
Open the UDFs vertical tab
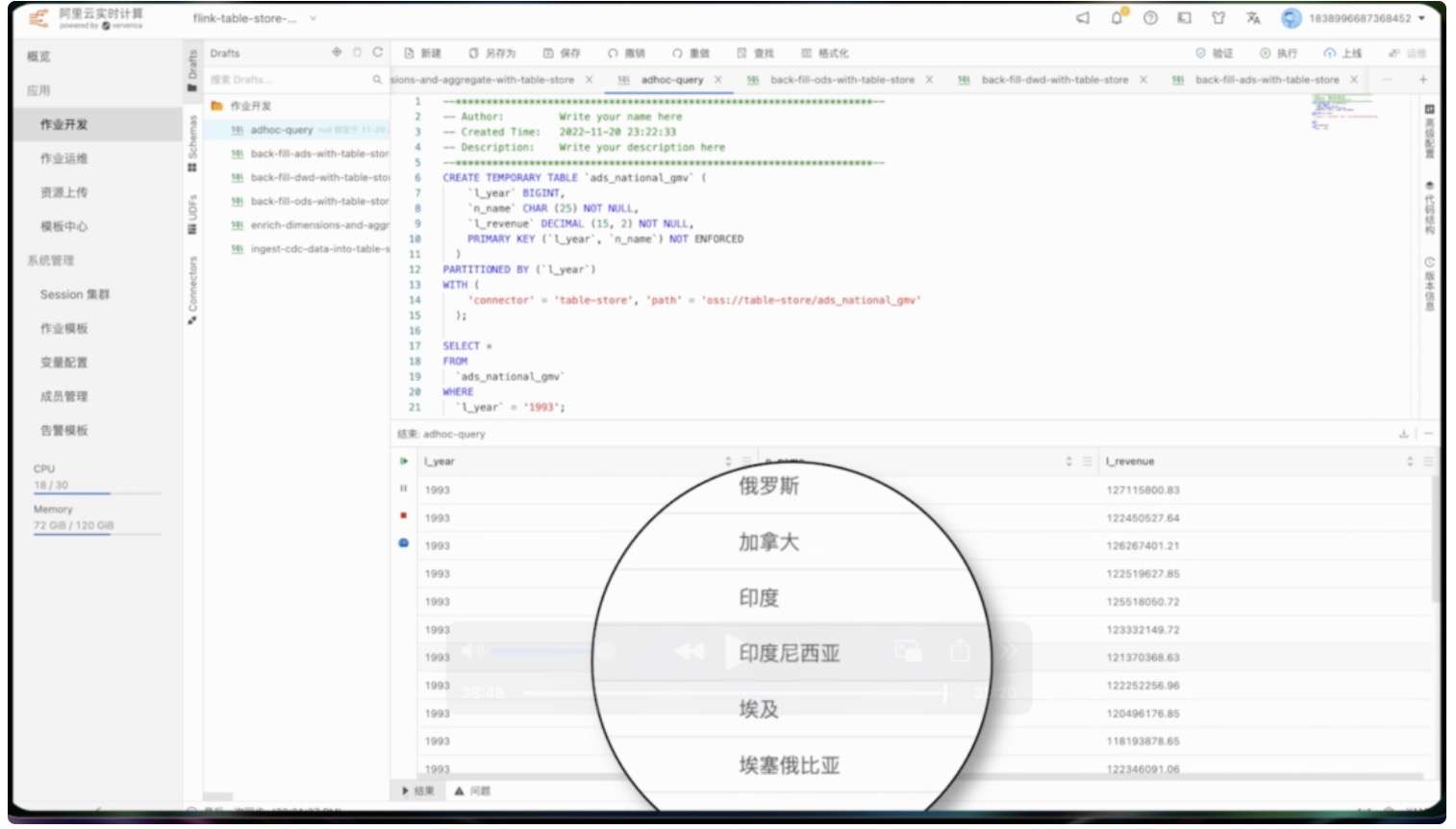point(192,214)
